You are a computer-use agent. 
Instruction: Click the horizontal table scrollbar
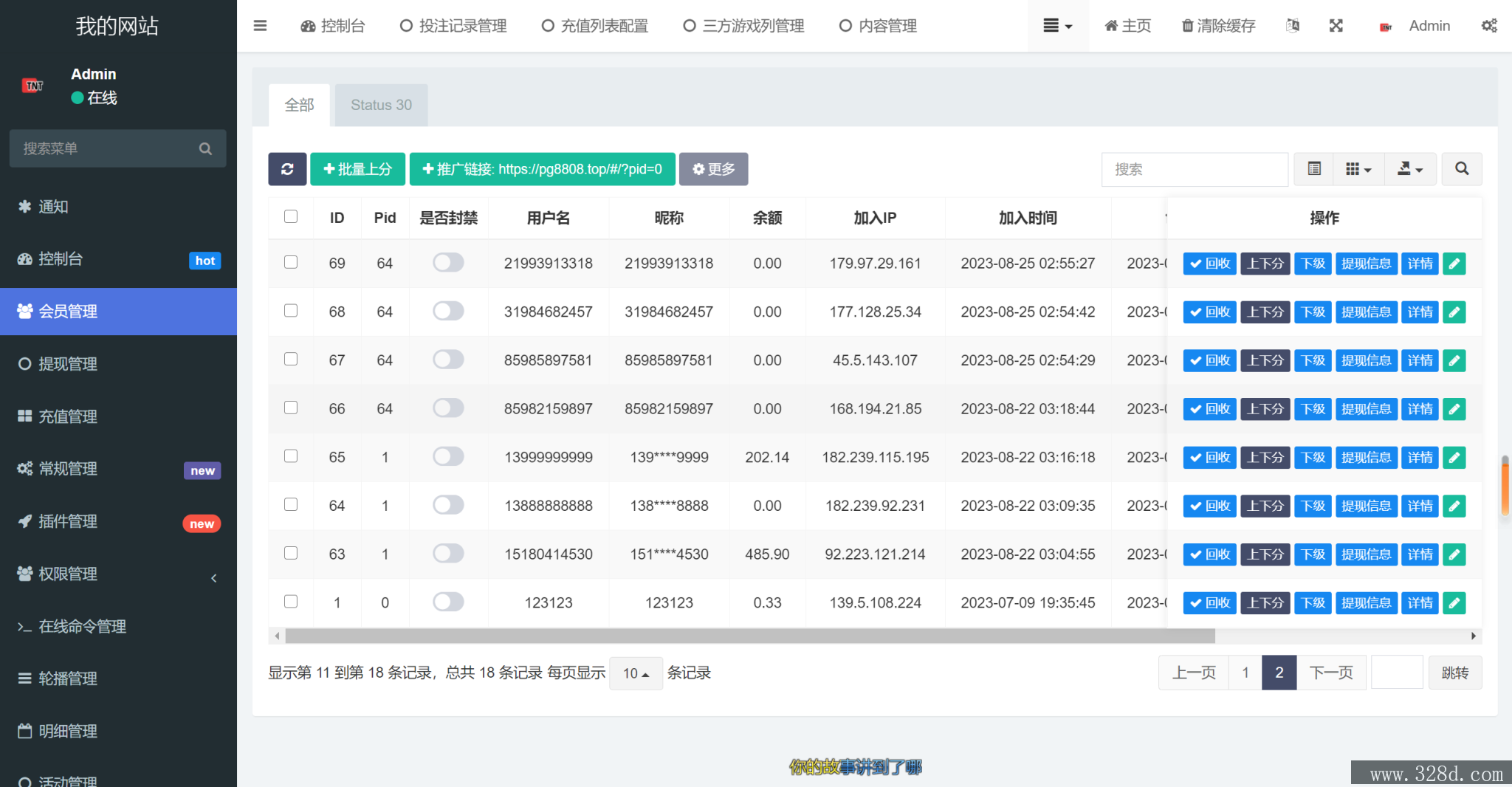[749, 636]
